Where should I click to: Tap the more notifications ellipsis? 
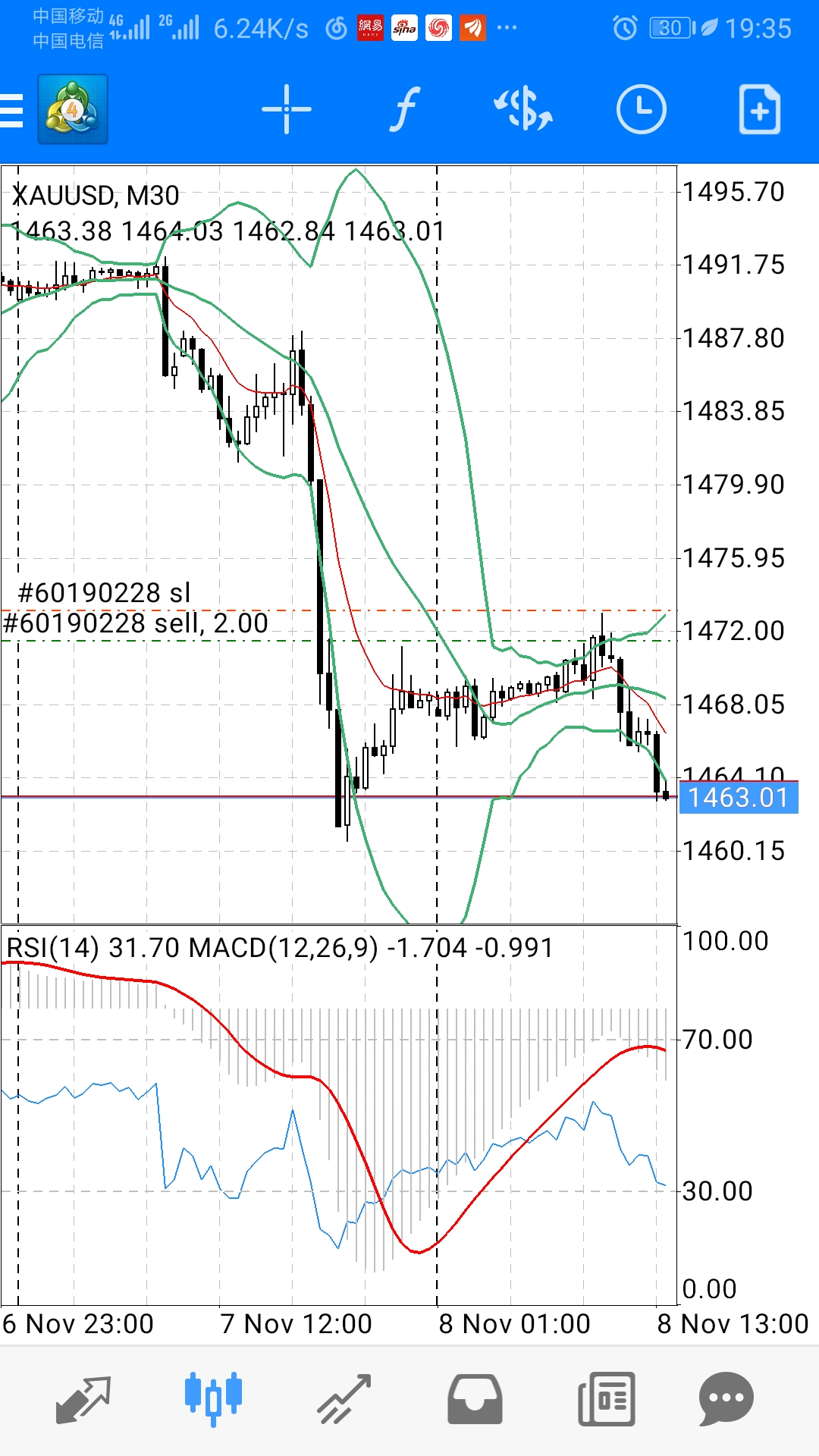pos(507,28)
